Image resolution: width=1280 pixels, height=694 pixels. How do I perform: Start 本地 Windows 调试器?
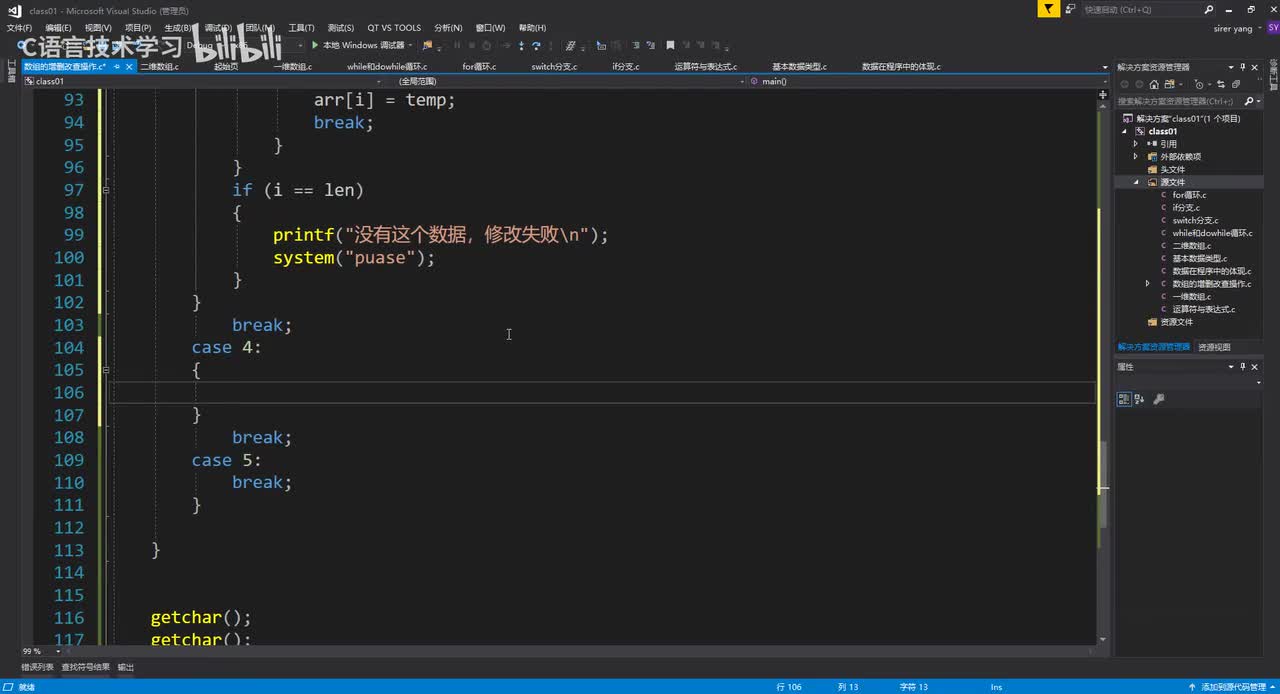pyautogui.click(x=358, y=45)
